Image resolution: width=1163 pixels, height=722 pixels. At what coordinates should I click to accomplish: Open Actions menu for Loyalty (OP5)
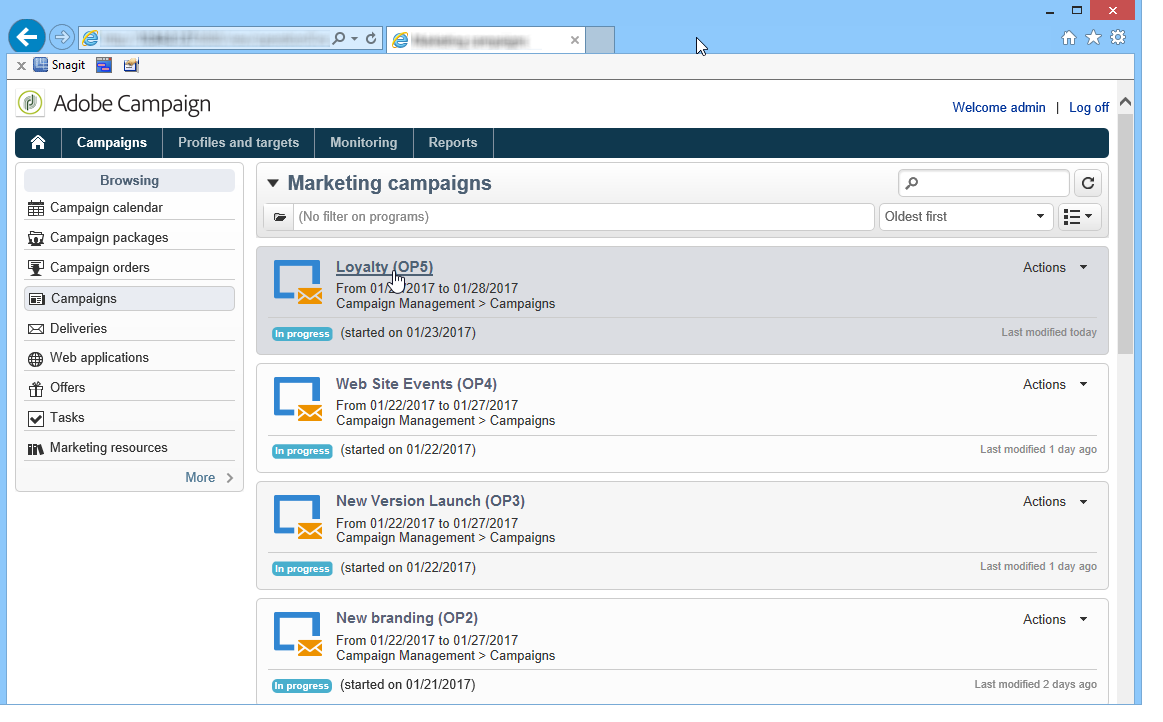pyautogui.click(x=1055, y=267)
